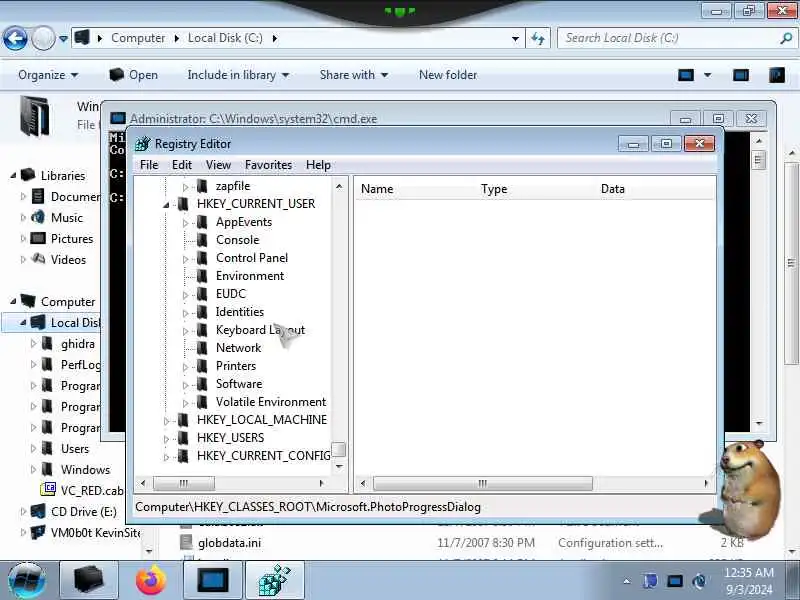Expand the HKEY_CURRENT_CONFIG hive
The height and width of the screenshot is (600, 800).
[166, 457]
